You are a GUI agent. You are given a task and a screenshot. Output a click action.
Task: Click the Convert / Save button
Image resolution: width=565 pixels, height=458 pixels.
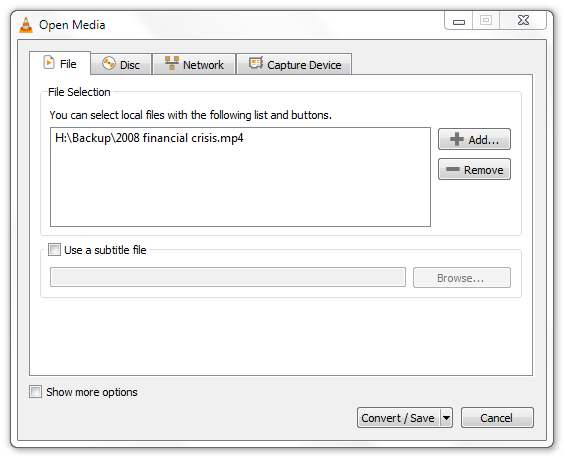[x=398, y=418]
